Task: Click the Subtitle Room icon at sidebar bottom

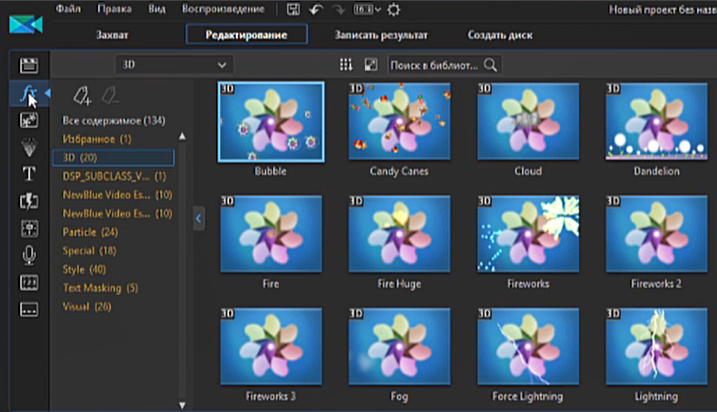Action: coord(28,308)
